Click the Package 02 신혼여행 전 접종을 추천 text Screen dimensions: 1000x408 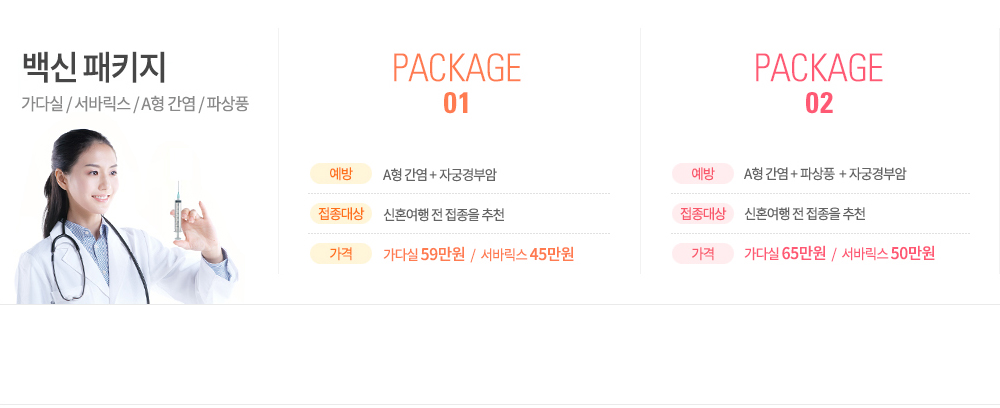805,215
